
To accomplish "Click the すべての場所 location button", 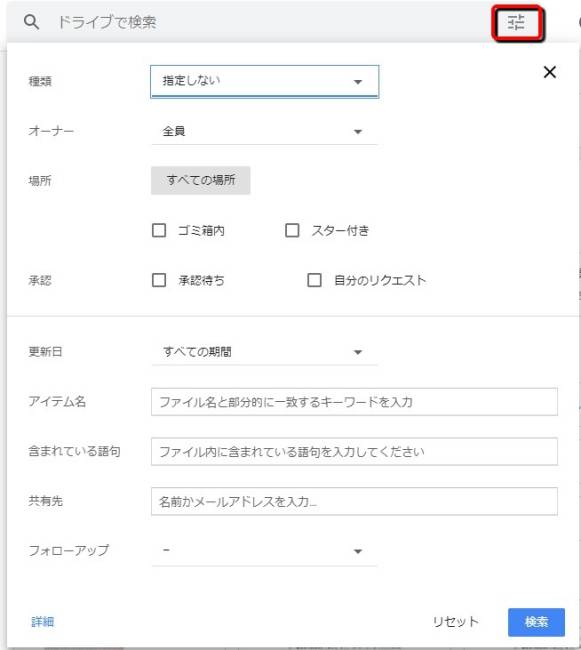I will tap(201, 180).
